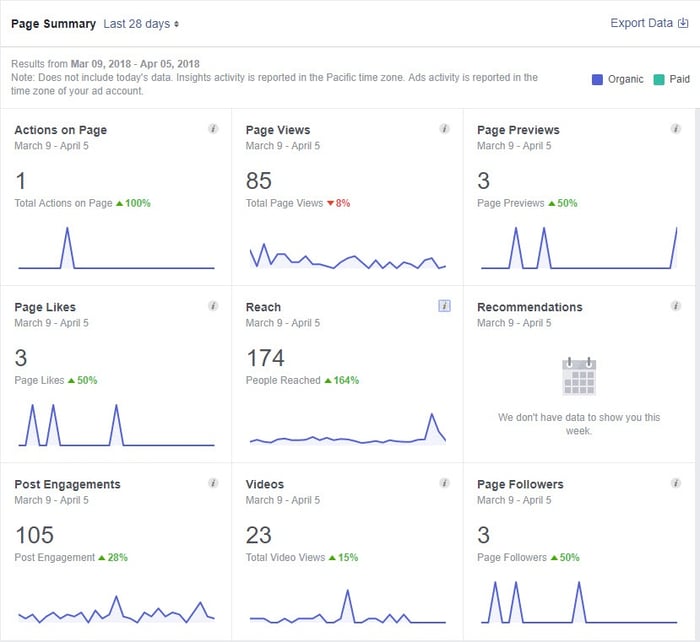Click the Page Previews sparkline chart
Image resolution: width=700 pixels, height=642 pixels.
pyautogui.click(x=579, y=248)
